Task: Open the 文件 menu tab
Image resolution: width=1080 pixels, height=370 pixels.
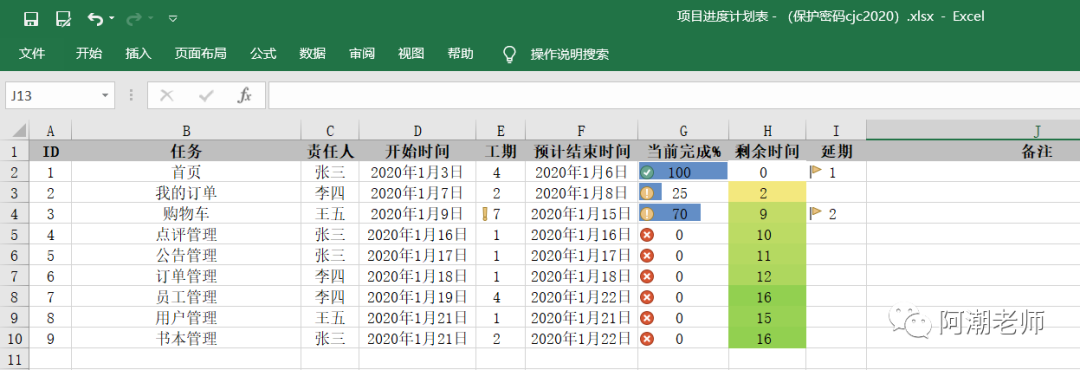Action: [x=32, y=54]
